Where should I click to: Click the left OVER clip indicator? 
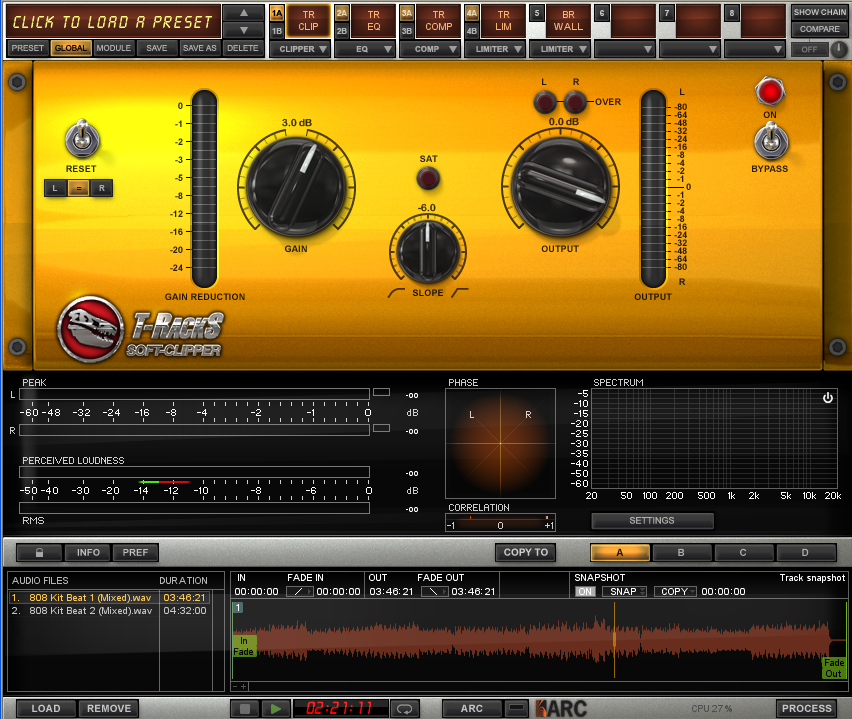544,101
